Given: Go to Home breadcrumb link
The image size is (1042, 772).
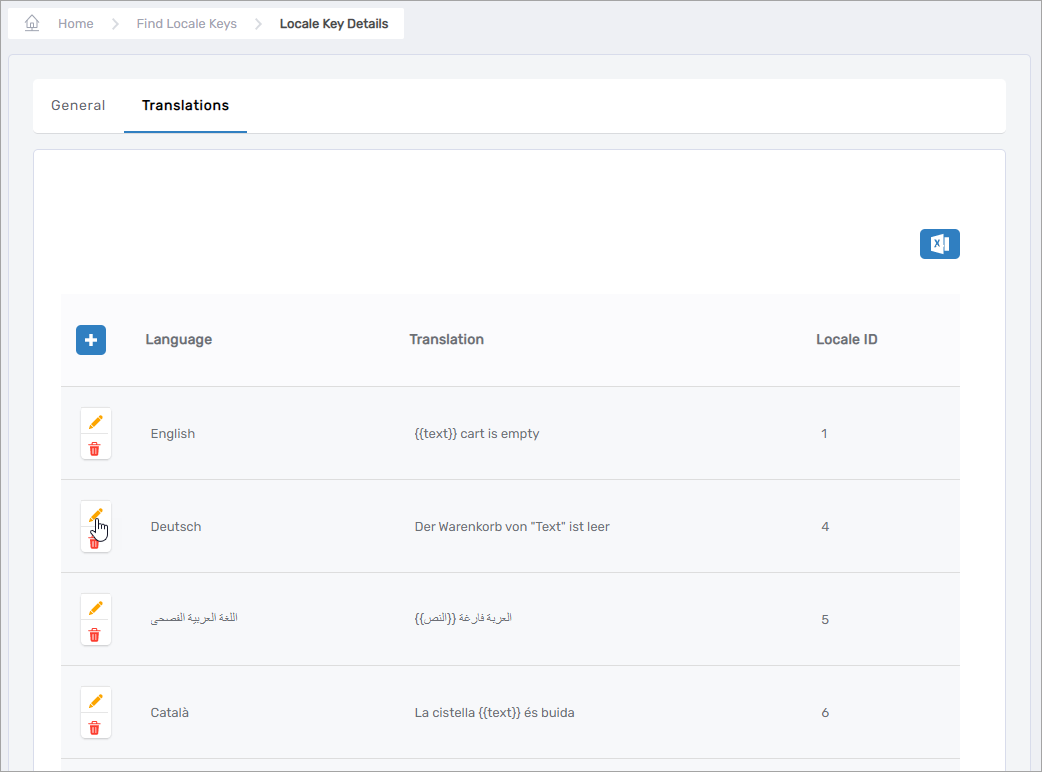Looking at the screenshot, I should point(75,24).
